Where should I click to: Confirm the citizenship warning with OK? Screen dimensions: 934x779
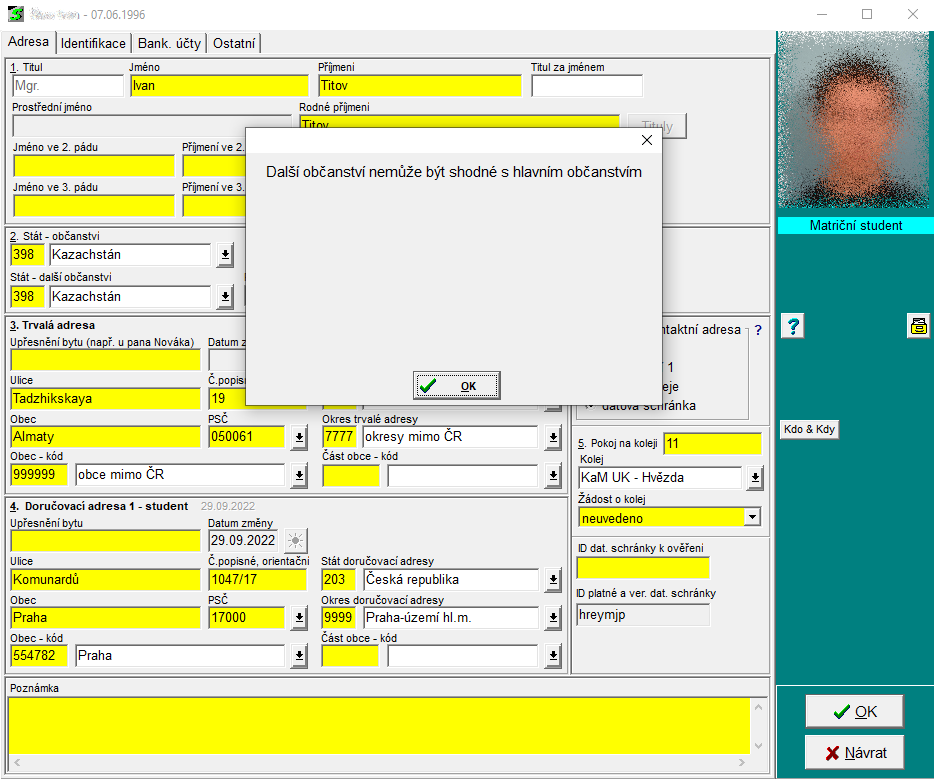coord(456,386)
